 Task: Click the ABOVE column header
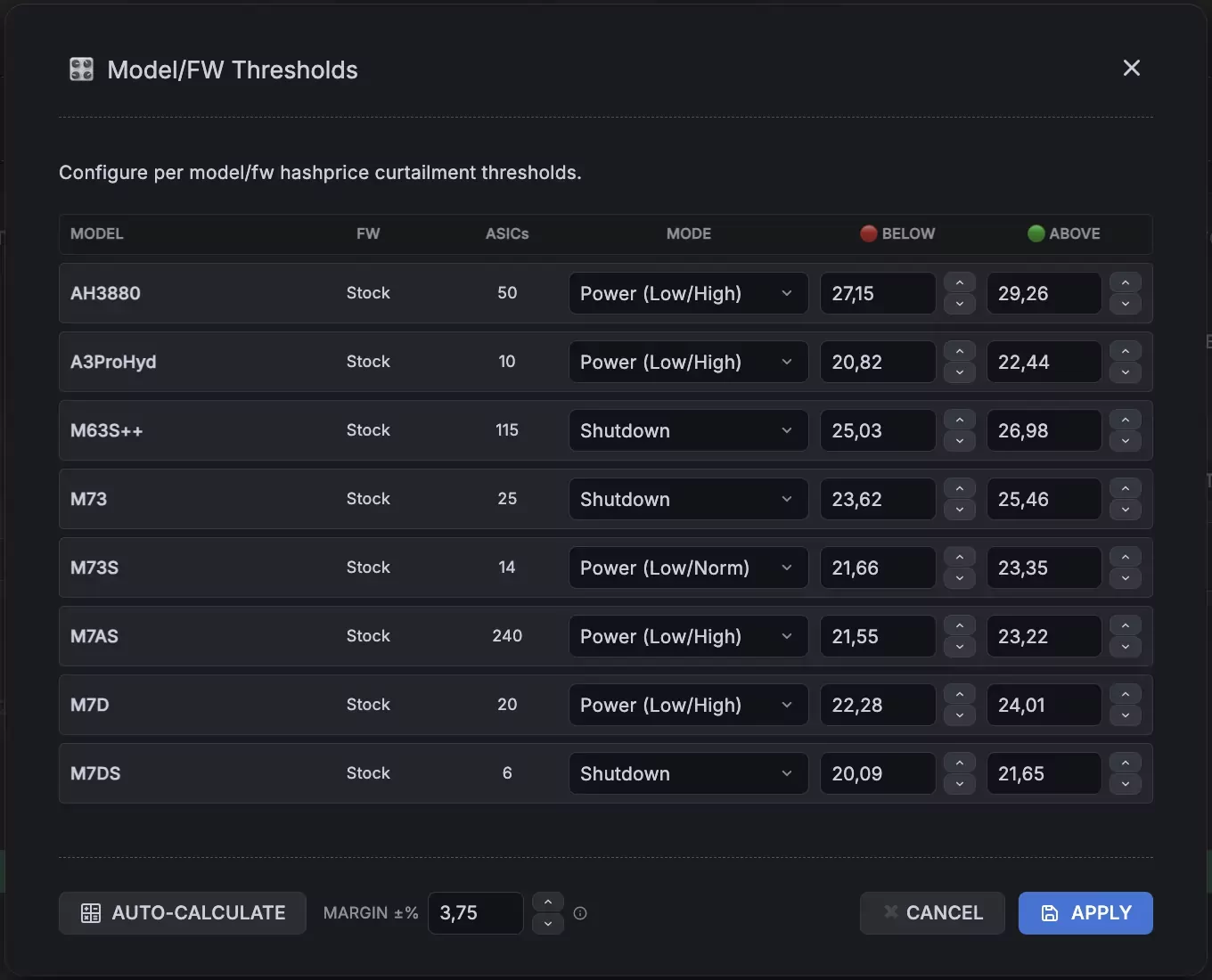click(x=1064, y=233)
